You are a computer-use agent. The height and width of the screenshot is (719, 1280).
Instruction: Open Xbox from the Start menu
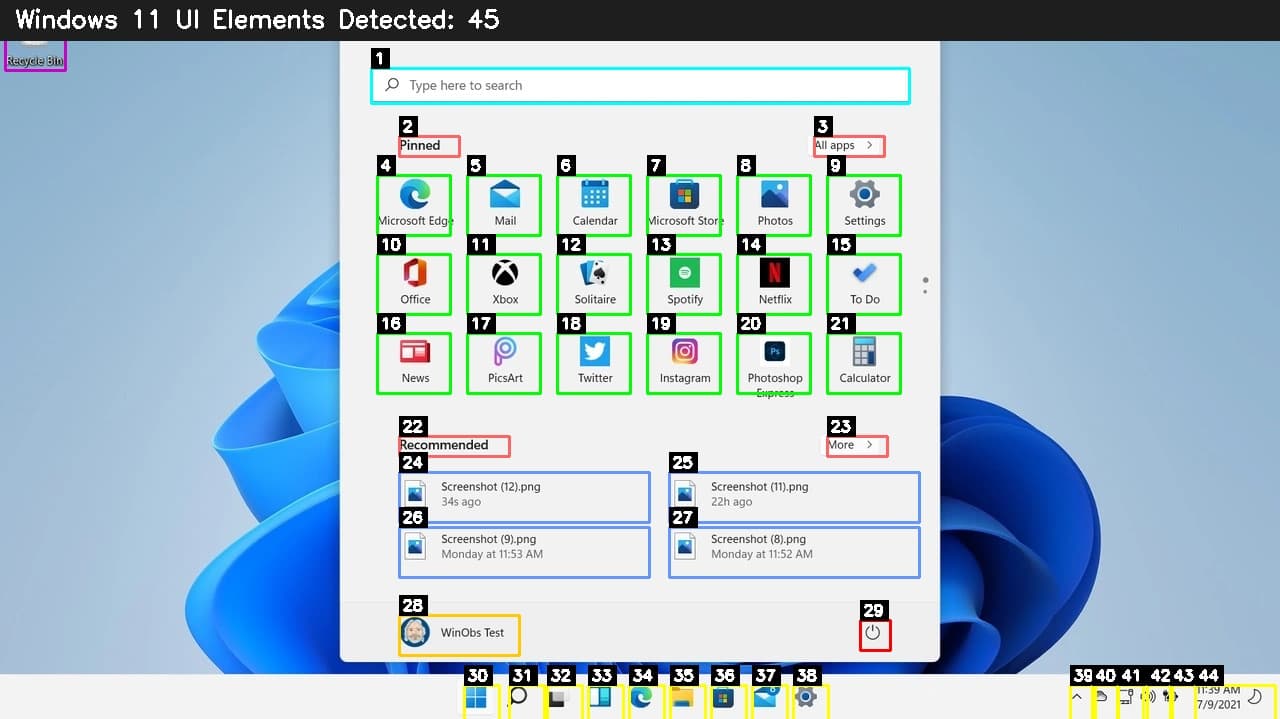click(504, 283)
